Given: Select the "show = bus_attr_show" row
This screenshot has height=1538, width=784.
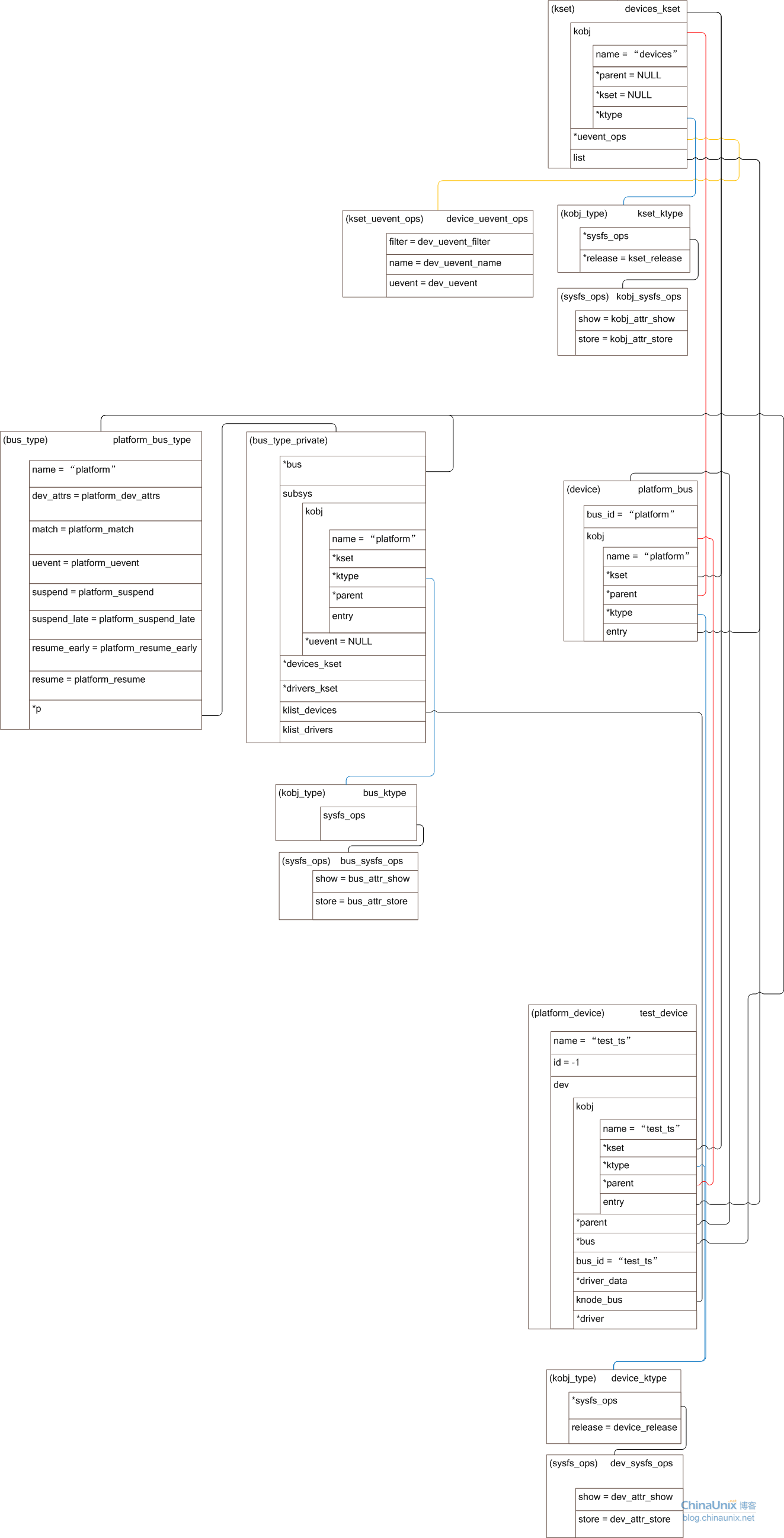Looking at the screenshot, I should pyautogui.click(x=364, y=880).
